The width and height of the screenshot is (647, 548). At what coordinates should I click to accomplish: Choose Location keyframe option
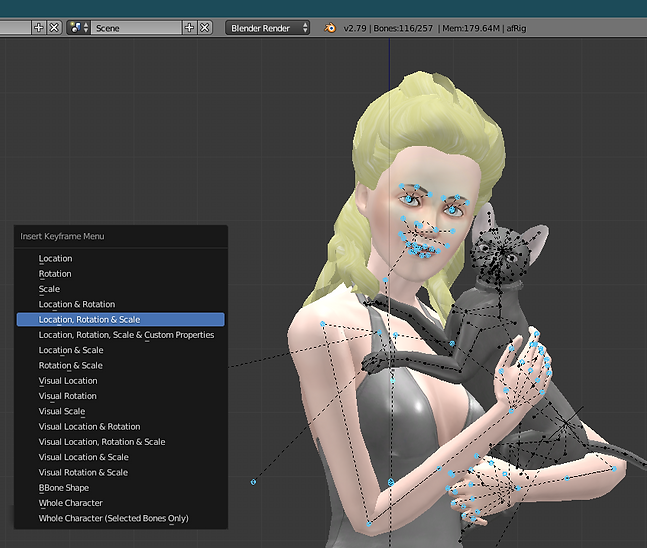(x=120, y=258)
